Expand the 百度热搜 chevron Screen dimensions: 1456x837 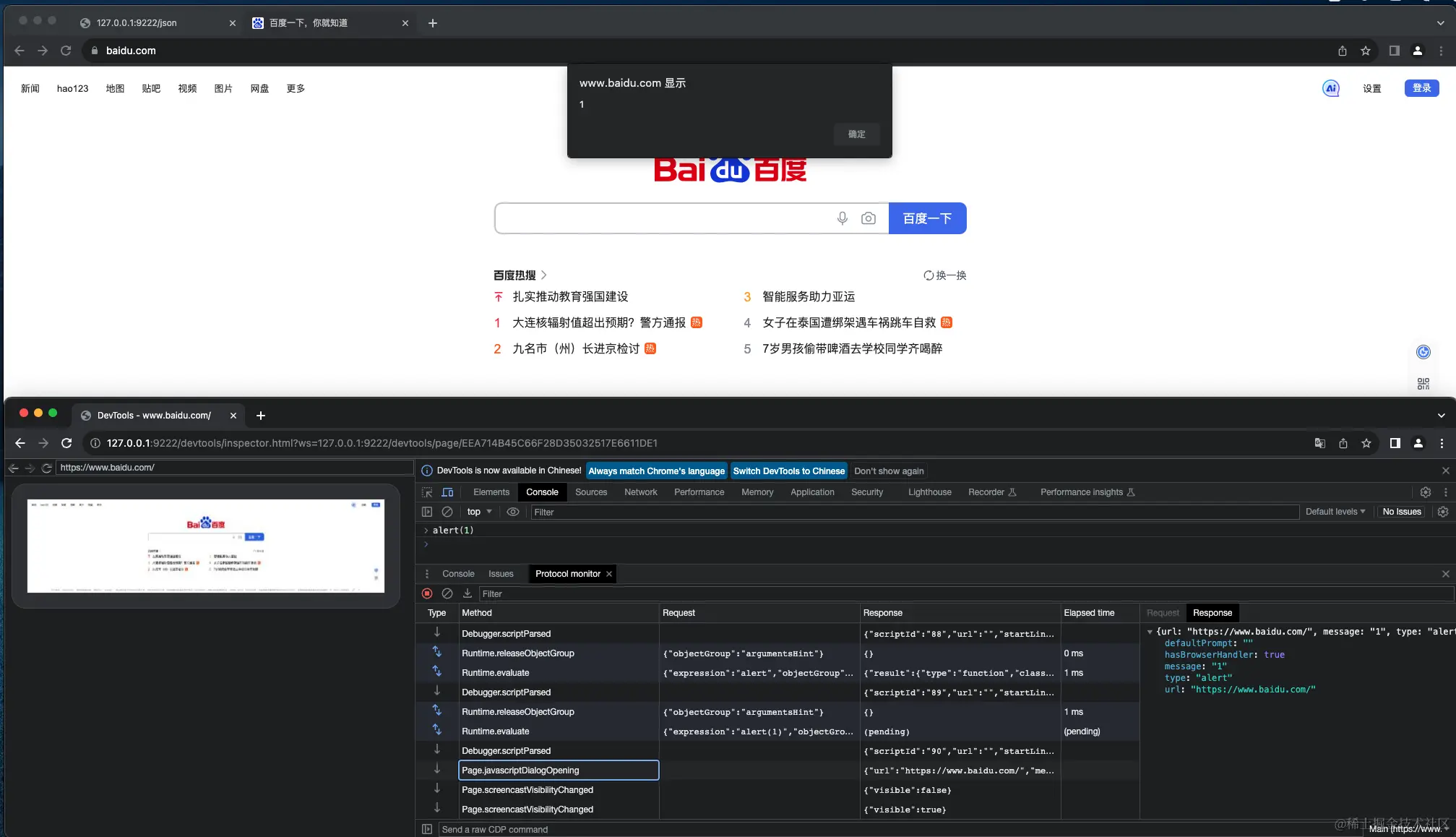pos(544,275)
